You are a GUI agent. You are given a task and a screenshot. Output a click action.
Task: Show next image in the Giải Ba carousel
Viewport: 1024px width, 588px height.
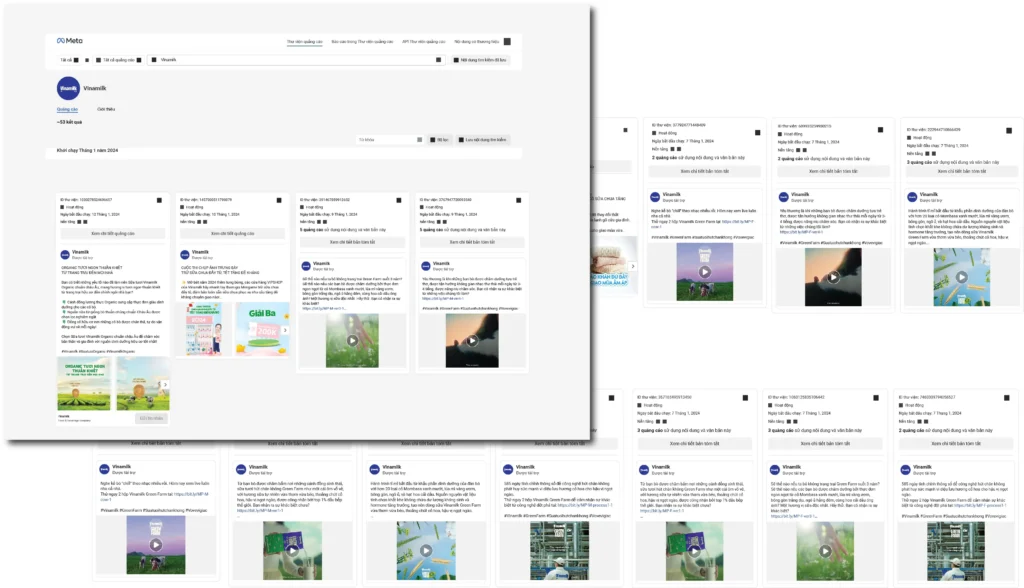pos(285,330)
